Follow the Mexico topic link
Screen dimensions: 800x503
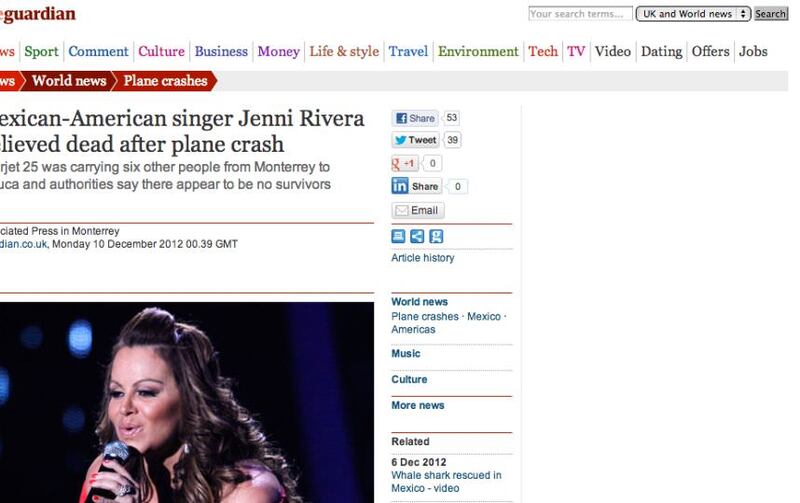point(484,317)
